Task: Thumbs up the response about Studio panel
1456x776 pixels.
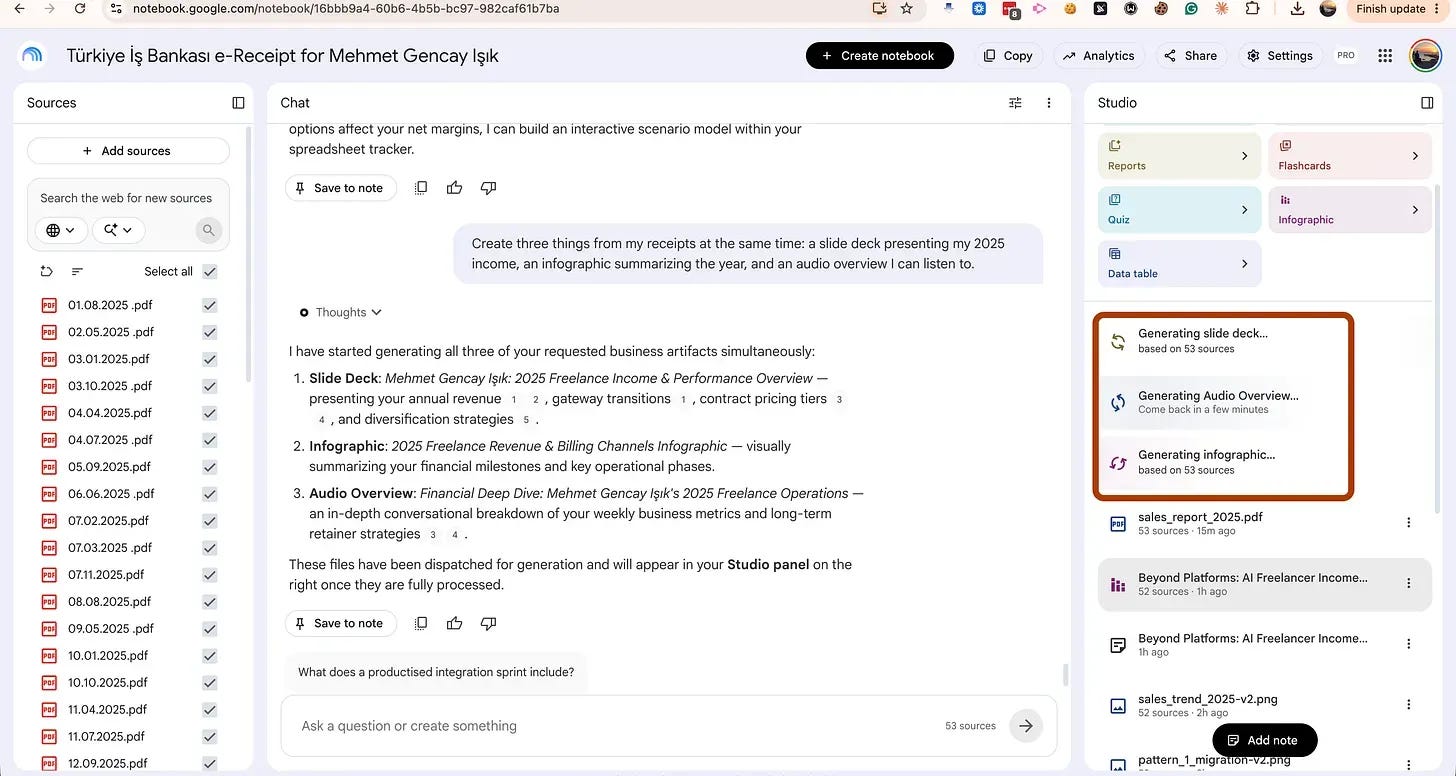Action: (455, 623)
